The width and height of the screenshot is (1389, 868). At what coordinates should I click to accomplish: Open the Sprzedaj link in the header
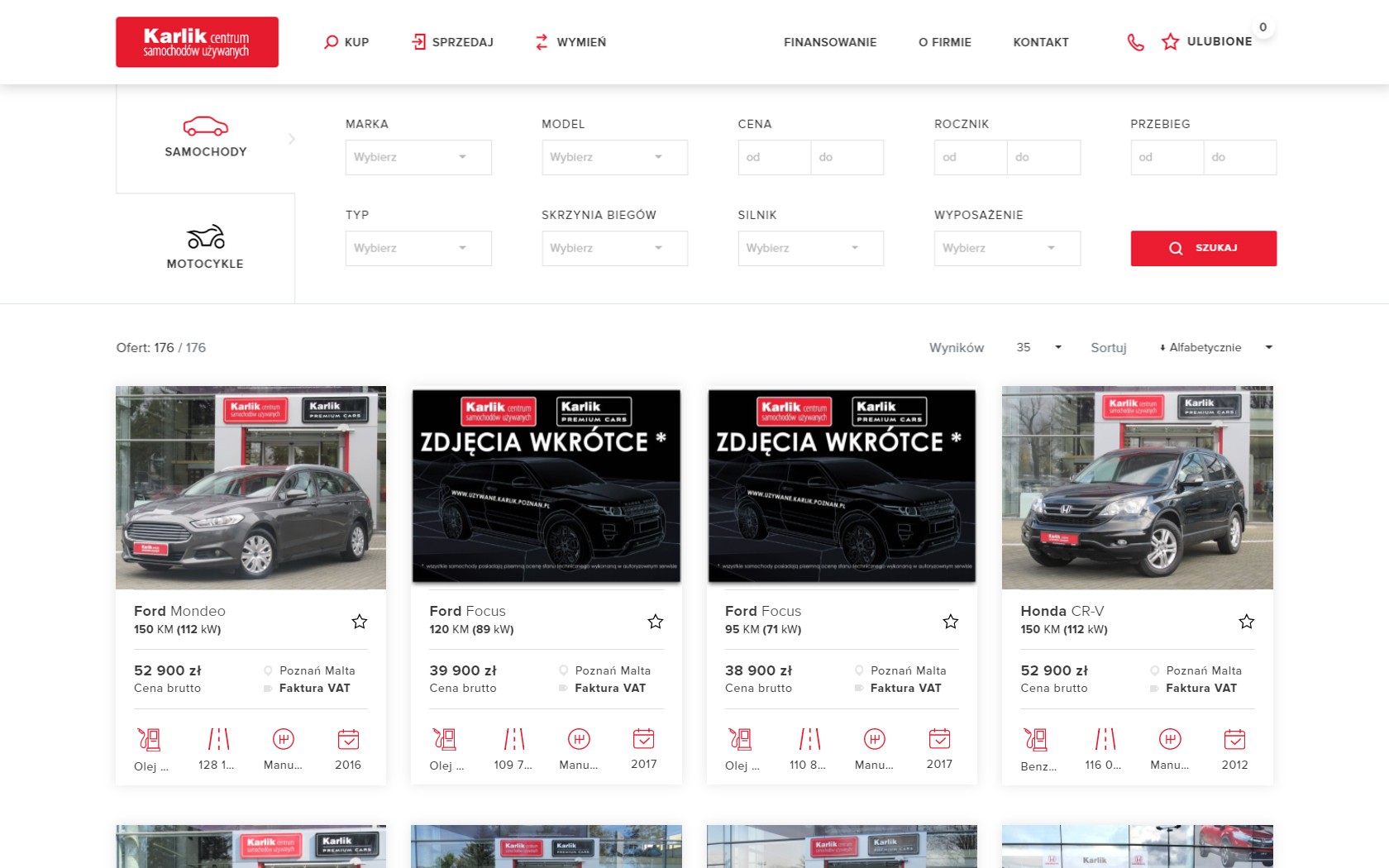tap(452, 42)
